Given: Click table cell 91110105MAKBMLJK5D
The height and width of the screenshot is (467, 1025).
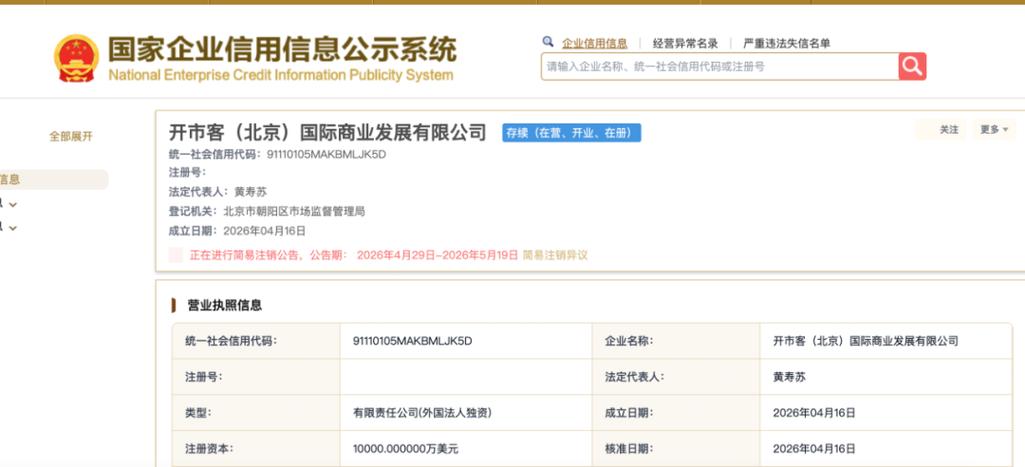Looking at the screenshot, I should coord(412,341).
